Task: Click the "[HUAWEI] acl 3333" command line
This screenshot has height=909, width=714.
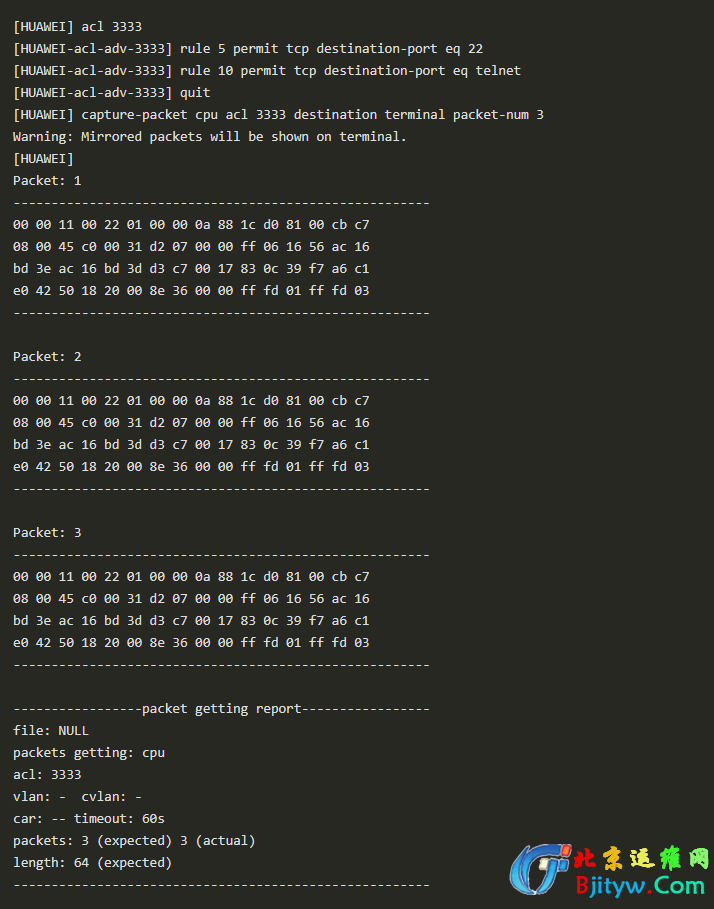Action: 84,27
